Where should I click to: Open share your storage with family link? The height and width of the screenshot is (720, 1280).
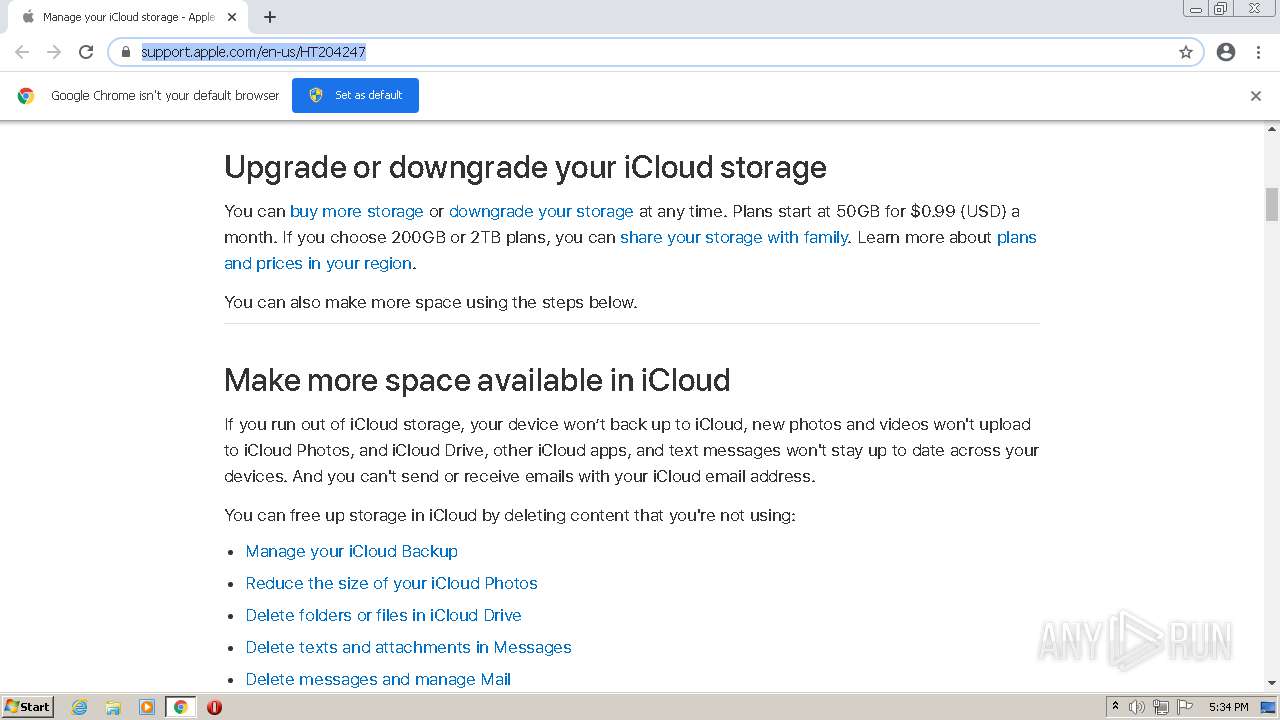pos(734,237)
